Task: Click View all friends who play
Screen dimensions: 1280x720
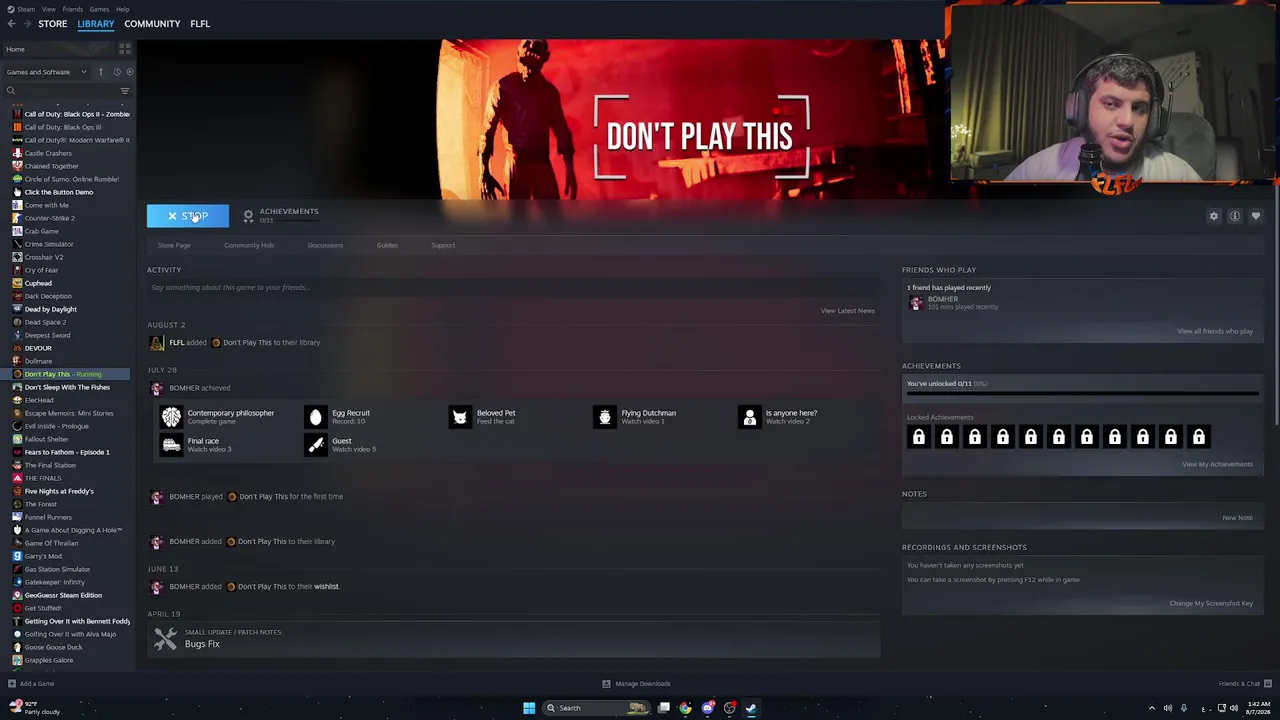Action: 1215,331
